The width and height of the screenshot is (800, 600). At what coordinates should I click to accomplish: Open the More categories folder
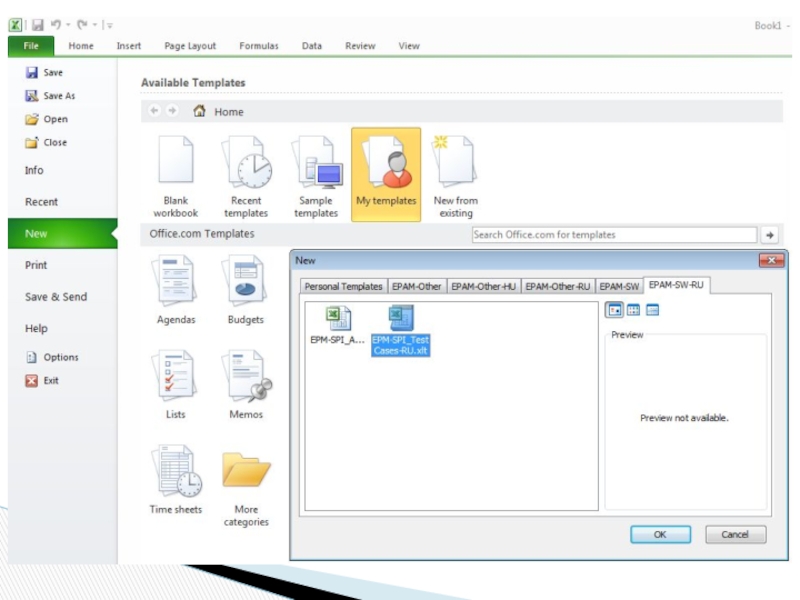246,480
